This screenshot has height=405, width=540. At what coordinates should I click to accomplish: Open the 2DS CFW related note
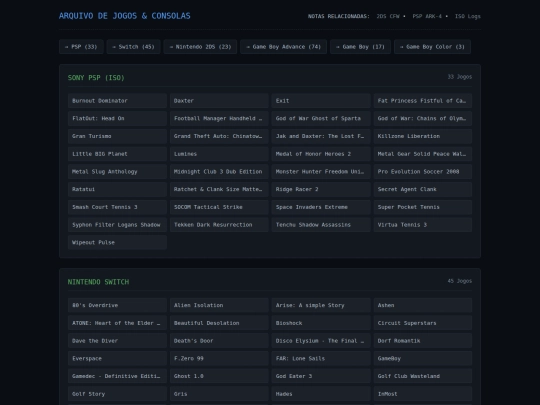coord(388,16)
